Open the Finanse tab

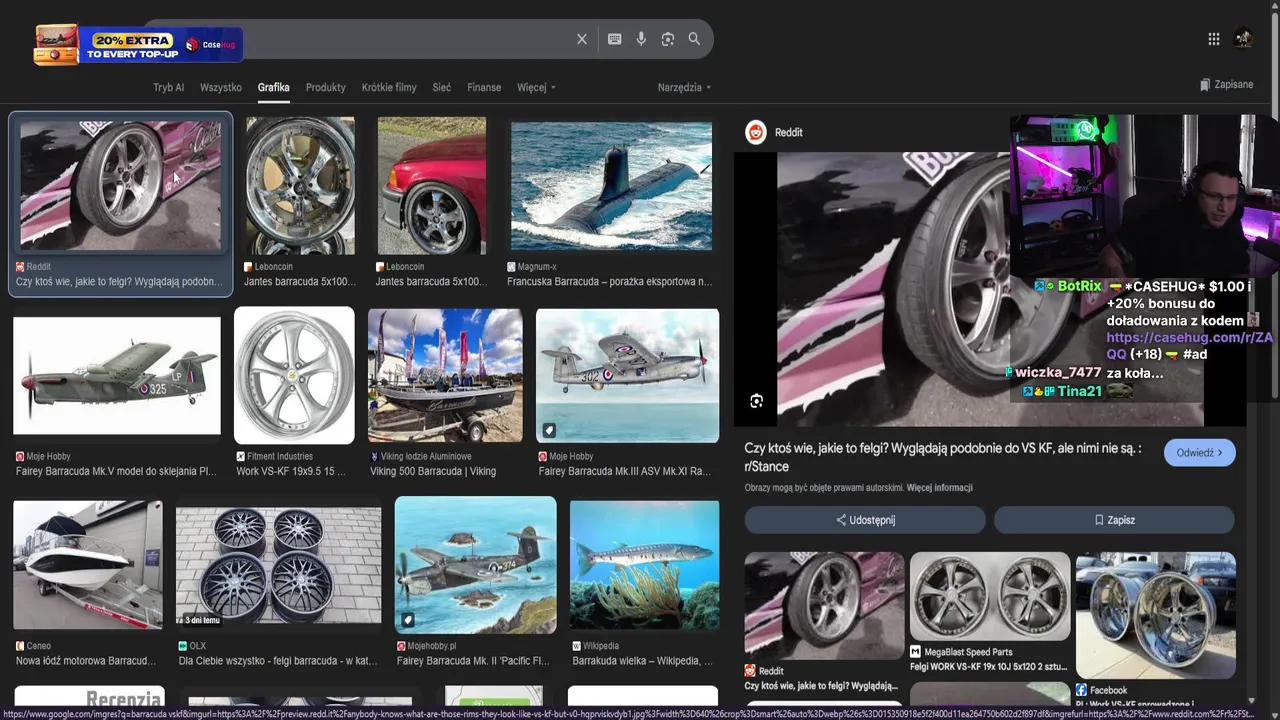484,88
